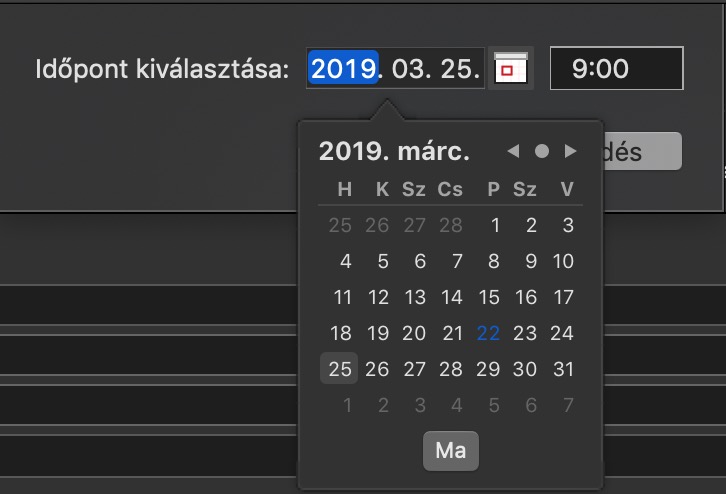Pick March 31 in the calendar

click(x=563, y=369)
